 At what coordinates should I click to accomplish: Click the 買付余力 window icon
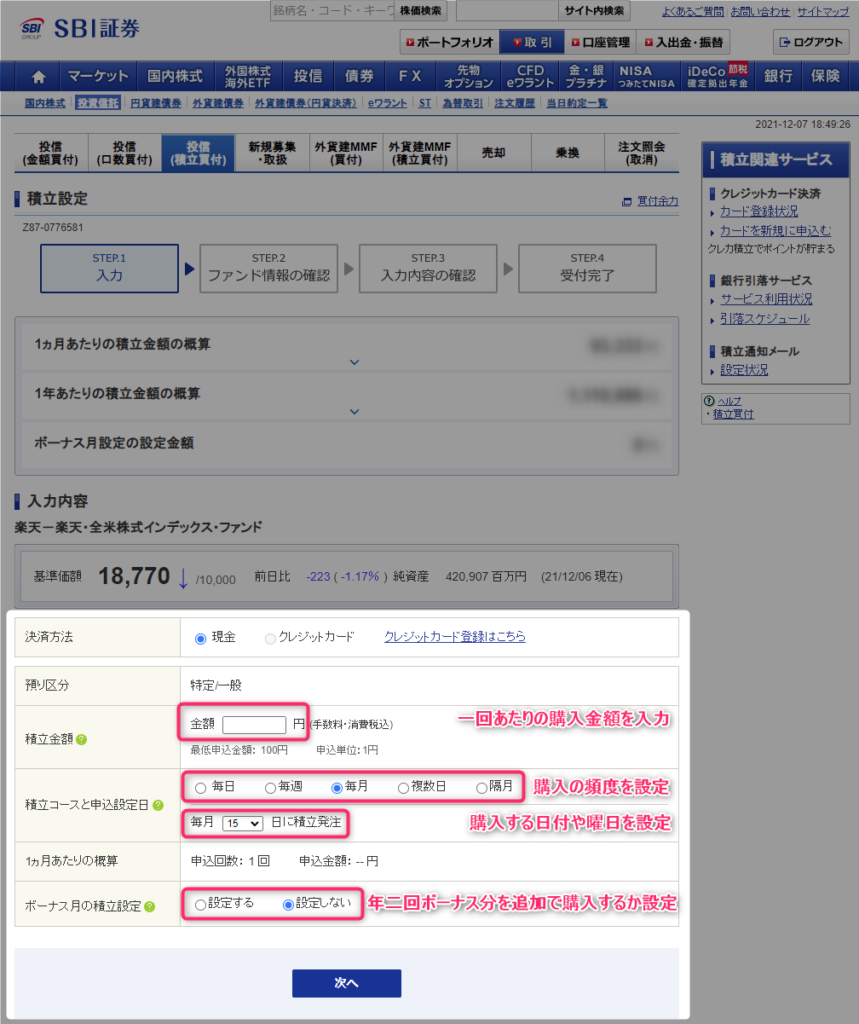coord(626,202)
